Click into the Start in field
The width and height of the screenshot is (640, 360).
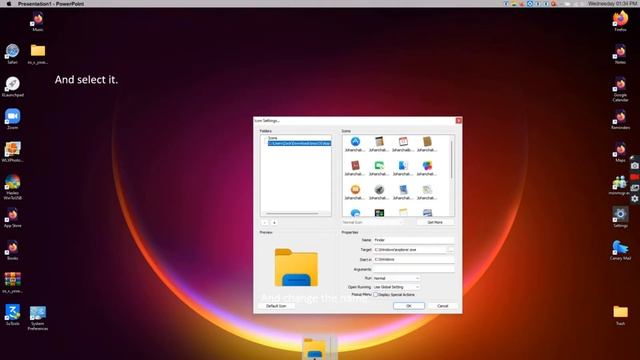click(413, 259)
